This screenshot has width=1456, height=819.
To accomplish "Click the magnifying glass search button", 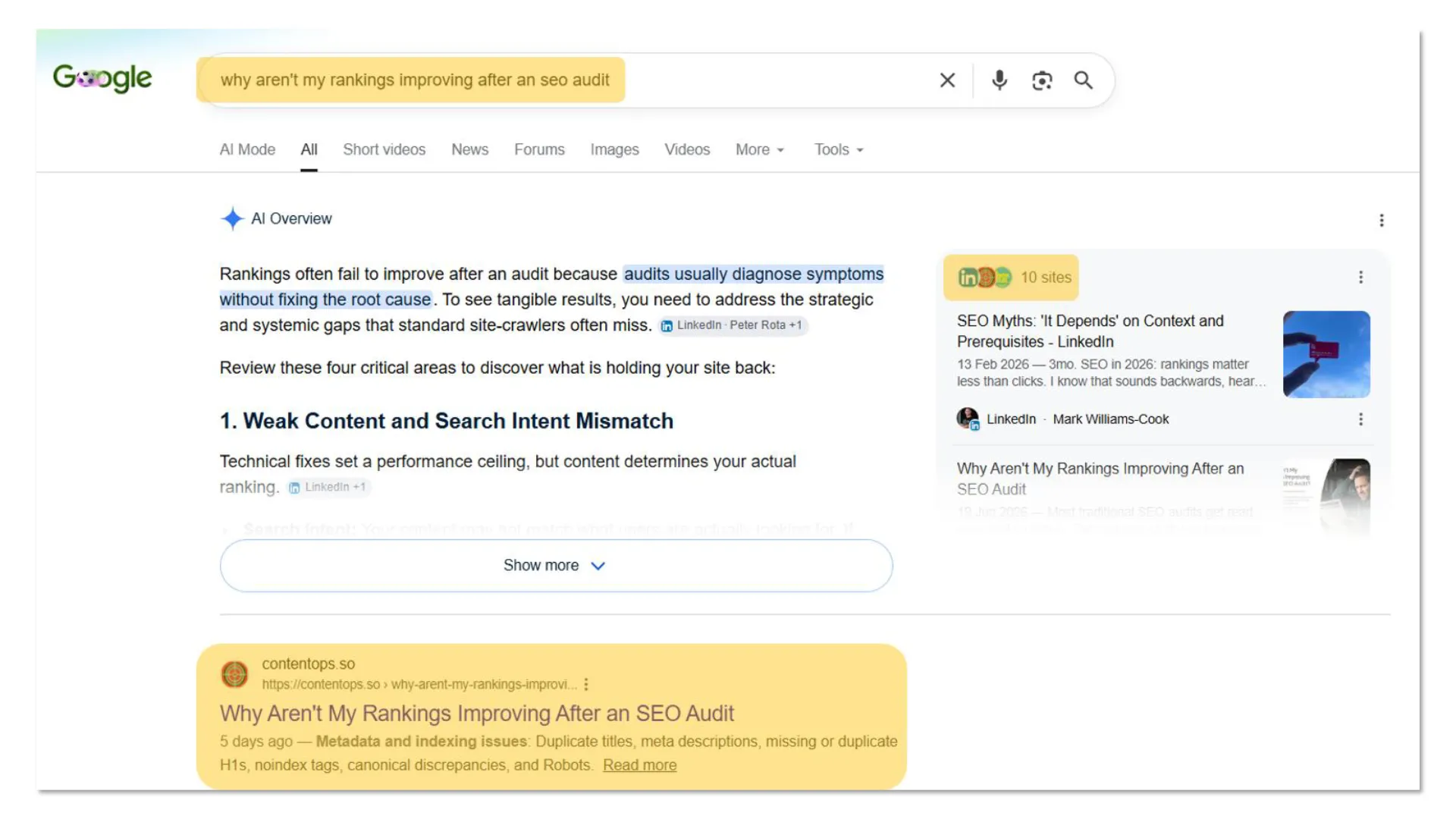I will tap(1084, 80).
